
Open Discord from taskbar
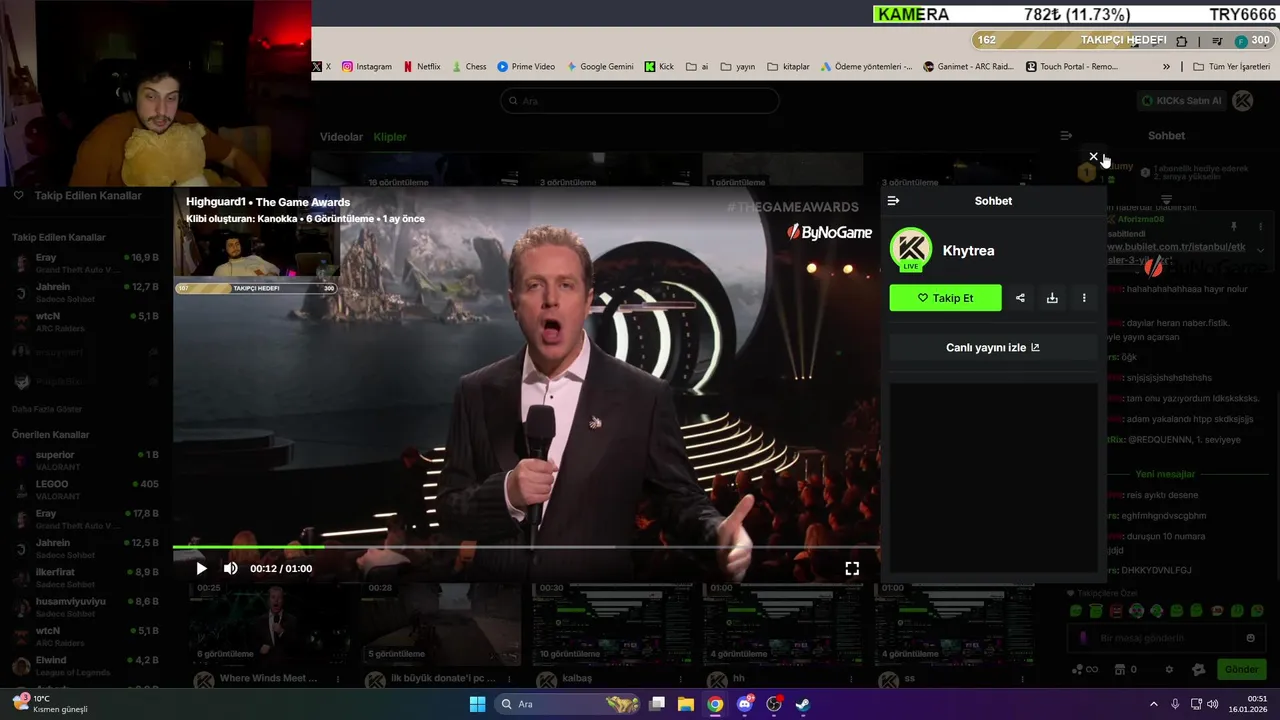pyautogui.click(x=744, y=704)
